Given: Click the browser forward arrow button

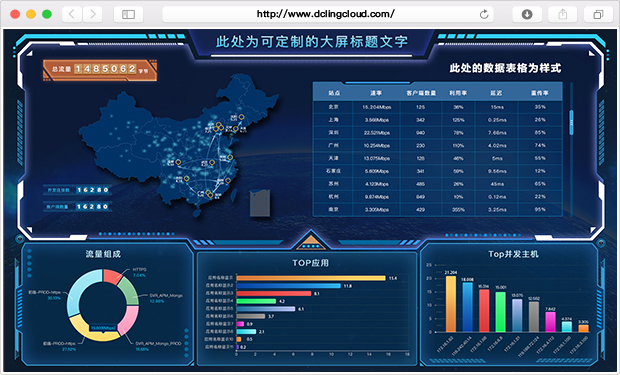Looking at the screenshot, I should click(x=93, y=15).
